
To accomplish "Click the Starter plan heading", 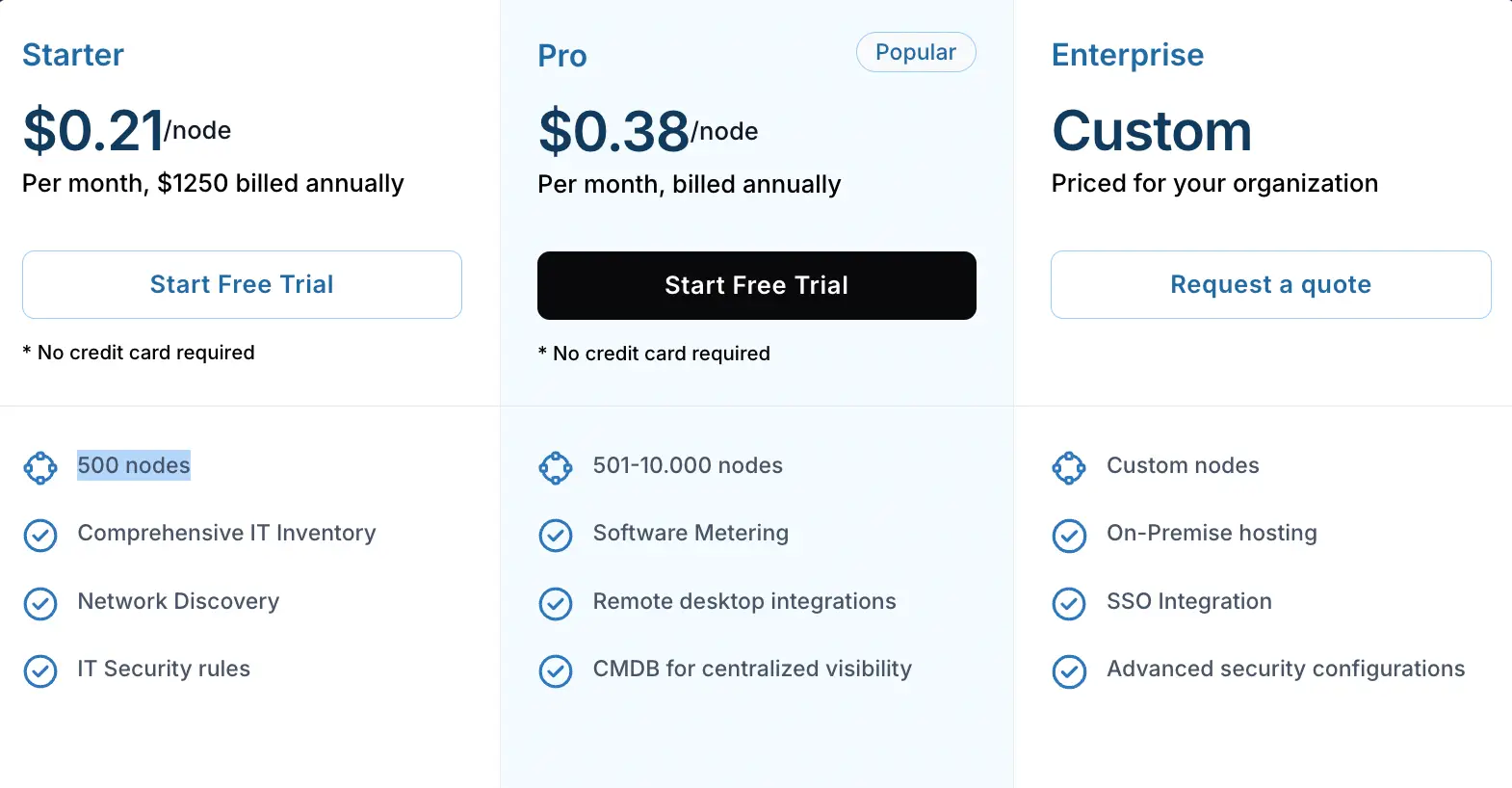I will click(72, 55).
